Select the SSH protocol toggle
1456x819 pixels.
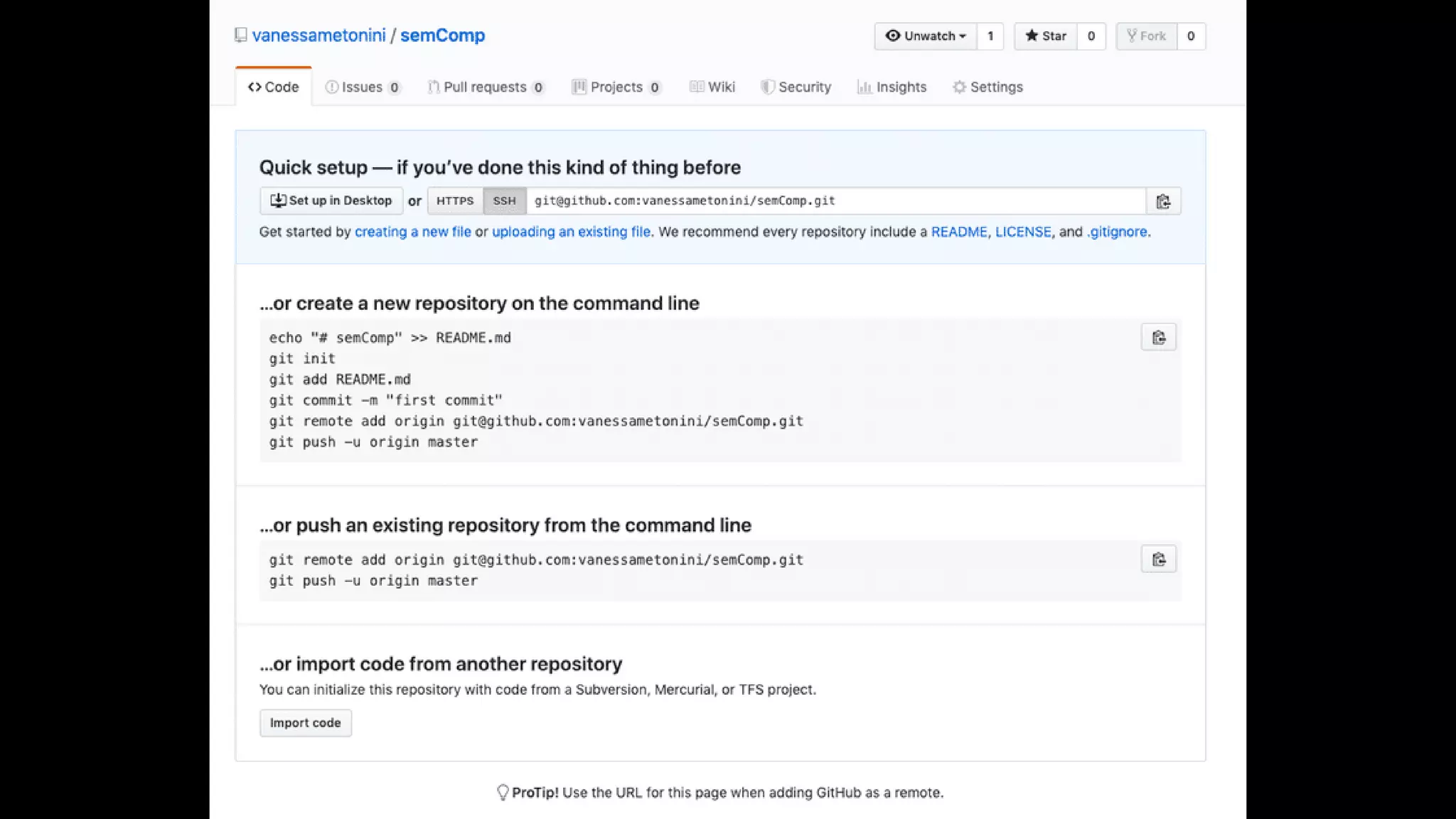coord(504,200)
